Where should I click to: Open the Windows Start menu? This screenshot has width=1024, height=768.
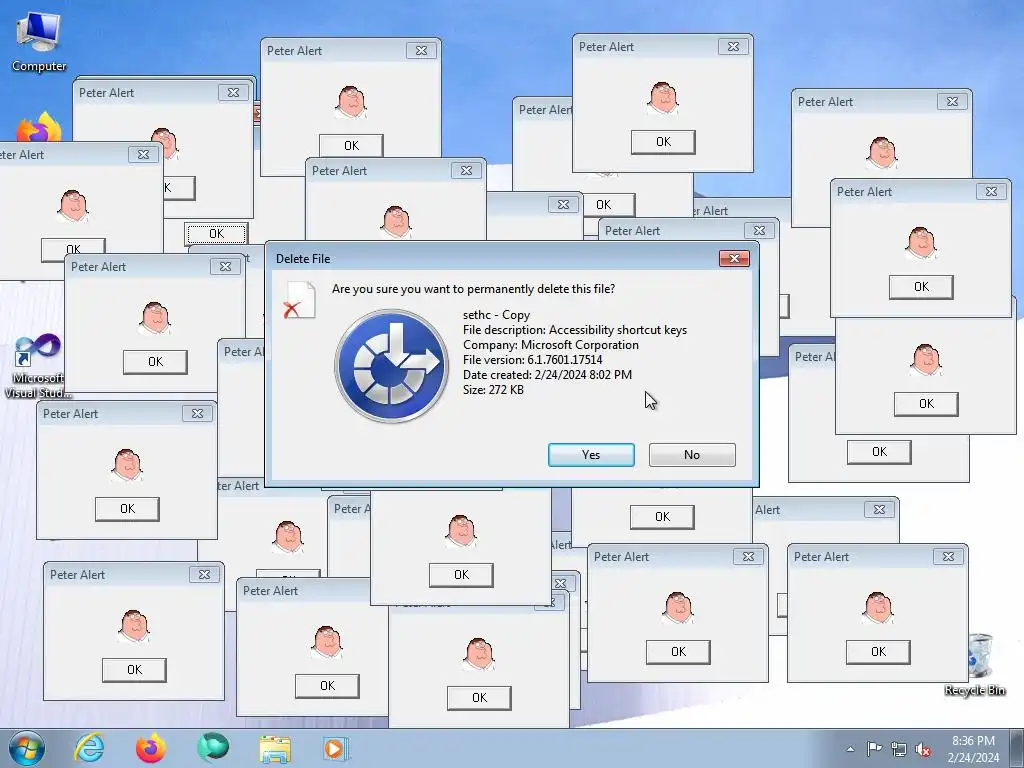(27, 748)
